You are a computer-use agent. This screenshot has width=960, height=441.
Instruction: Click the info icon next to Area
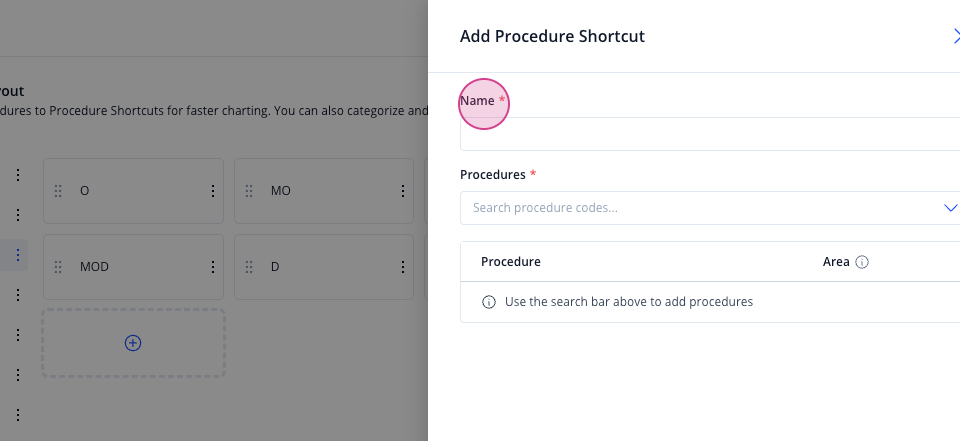[x=862, y=262]
